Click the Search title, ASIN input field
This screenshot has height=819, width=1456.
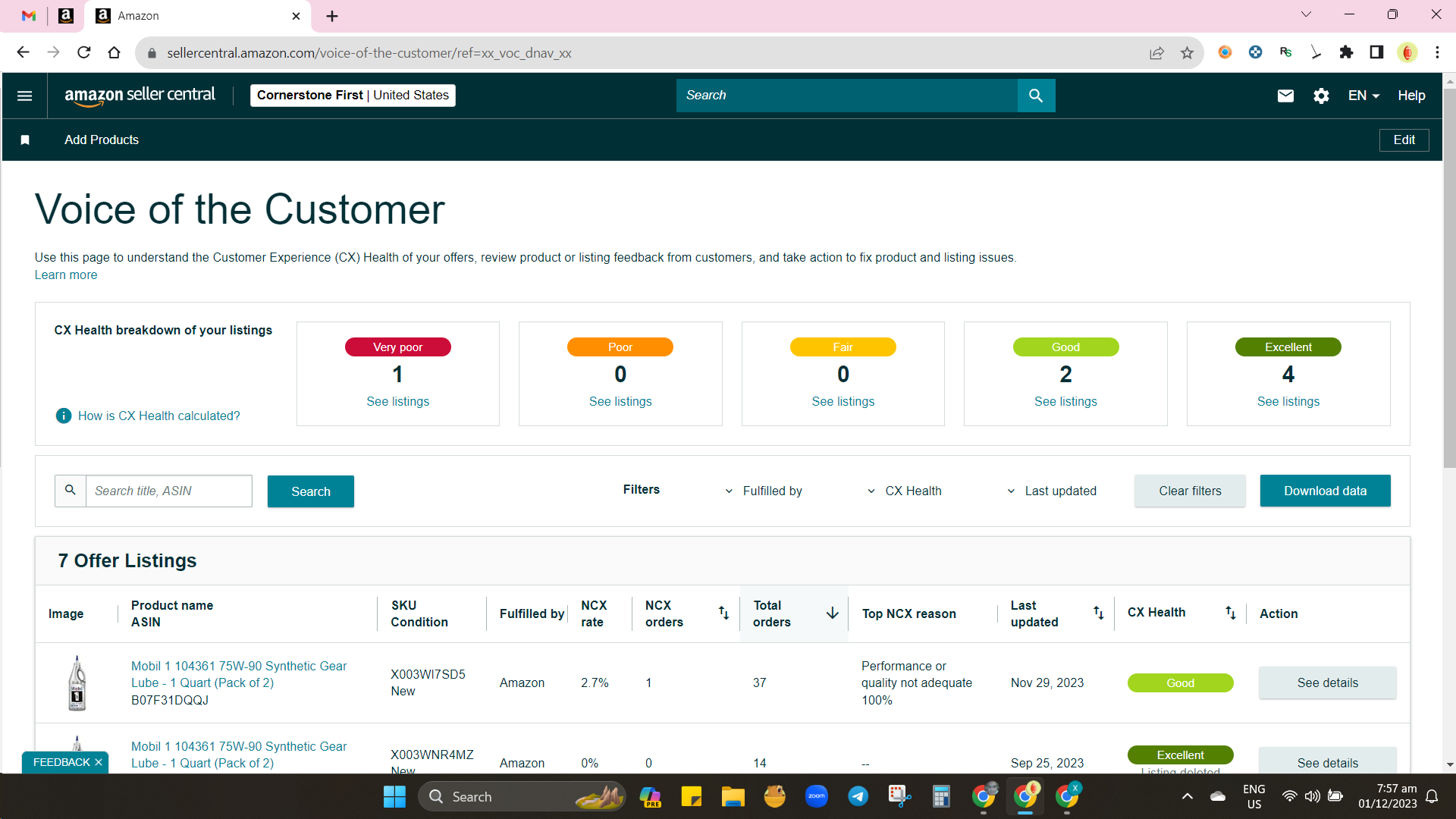click(168, 491)
